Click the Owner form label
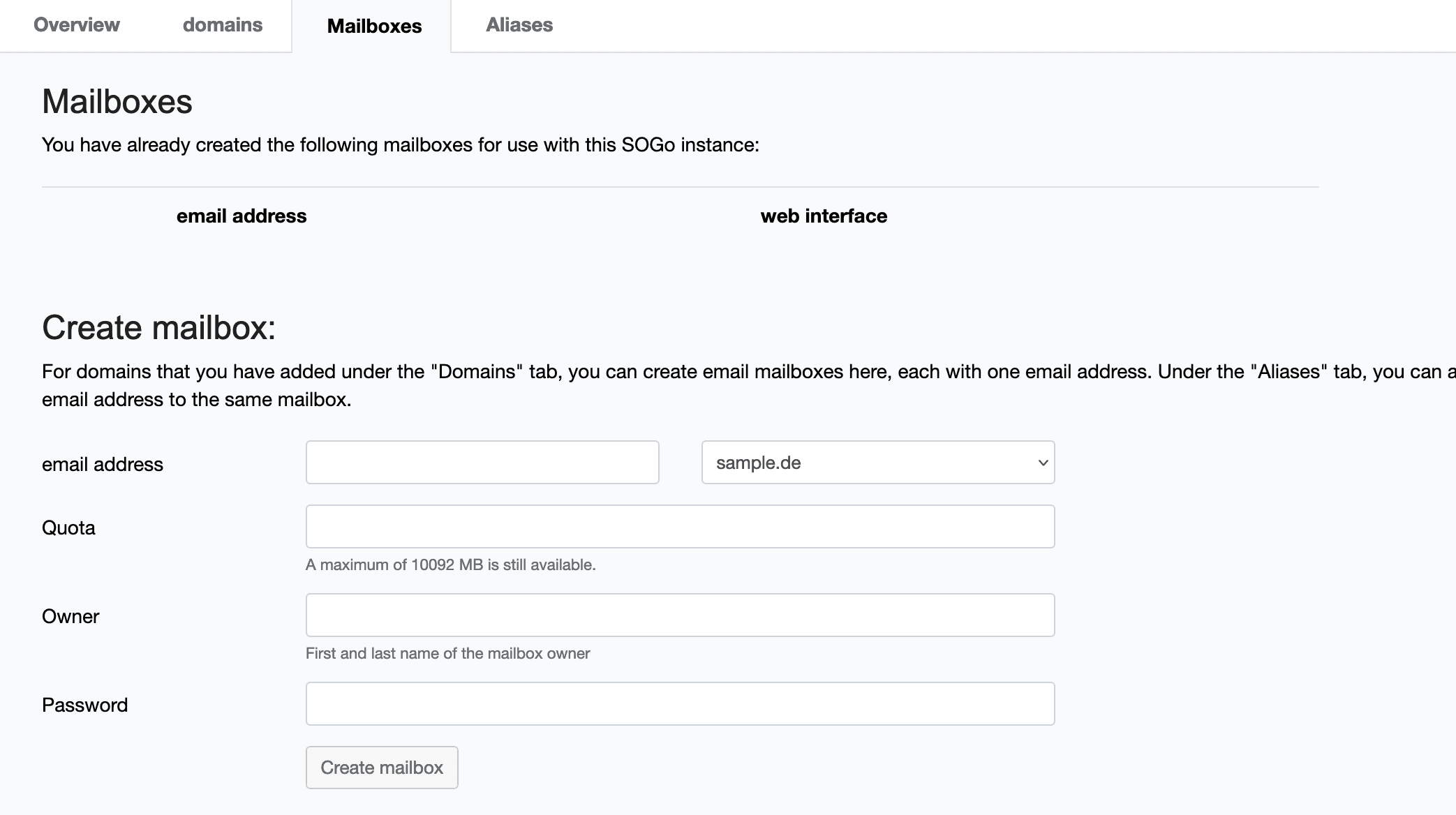1456x815 pixels. point(70,616)
